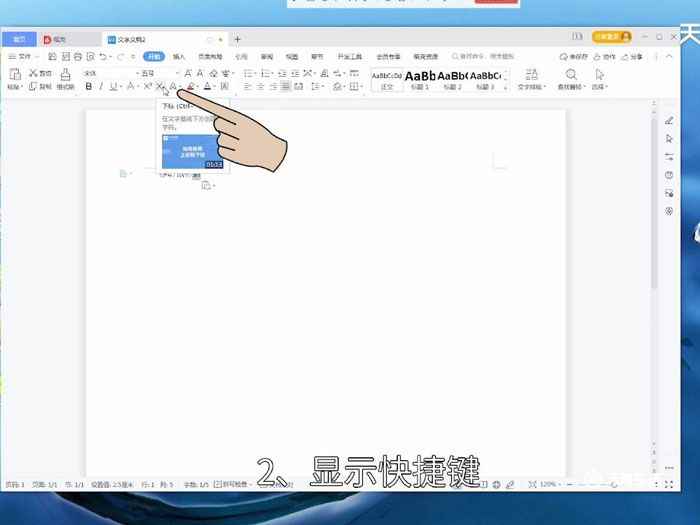The height and width of the screenshot is (525, 700).
Task: Click the increase indent icon
Action: pos(295,73)
